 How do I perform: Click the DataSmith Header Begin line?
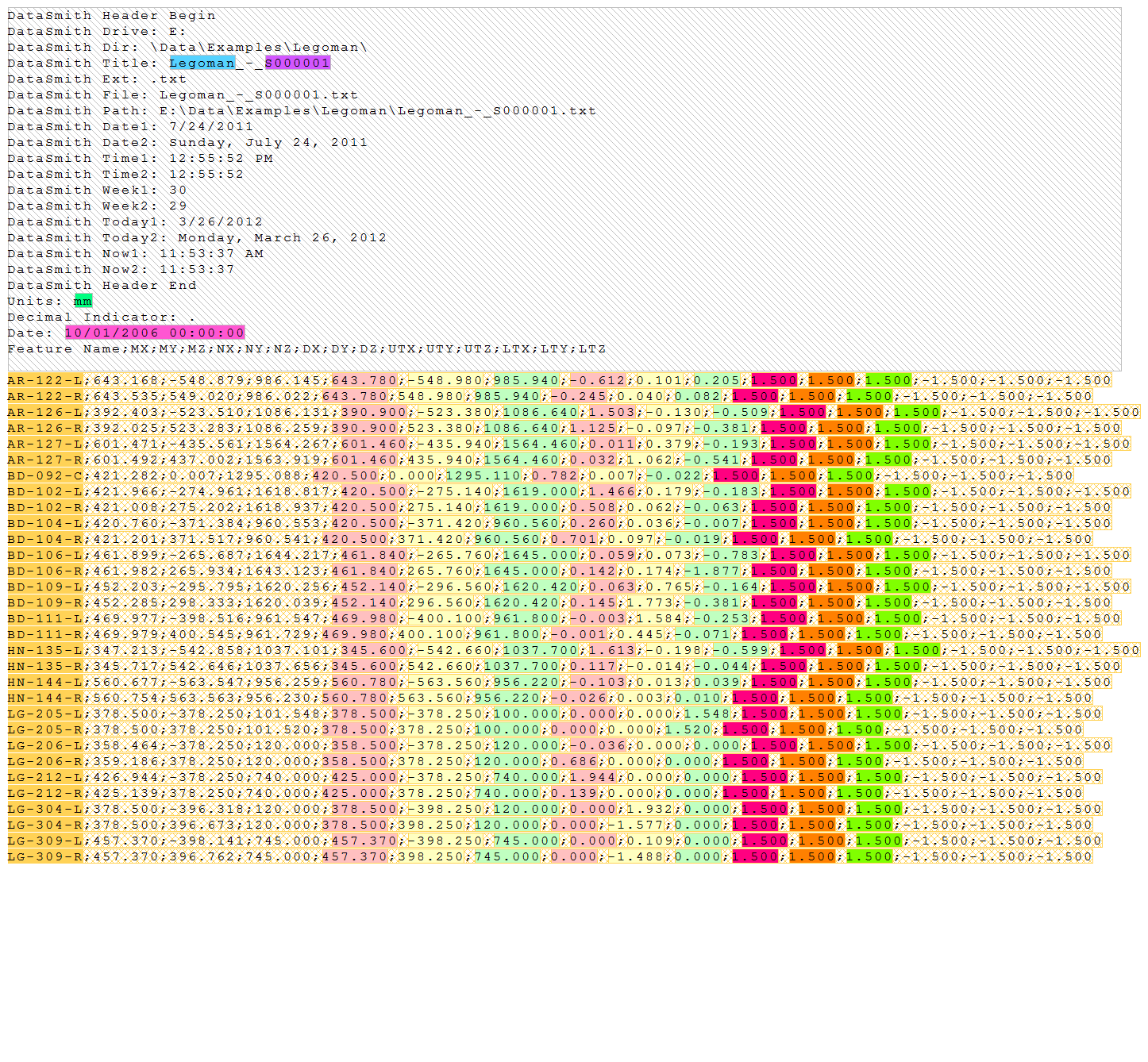(x=111, y=15)
